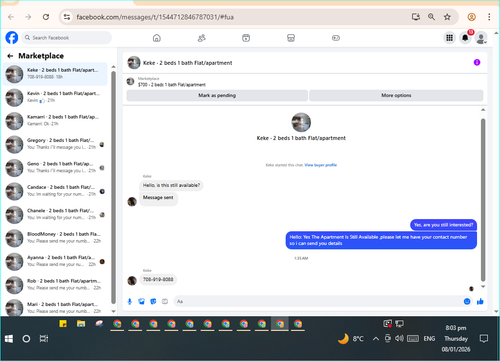Open Keke conversation in list
Viewport: 500px width, 361px height.
pyautogui.click(x=55, y=74)
